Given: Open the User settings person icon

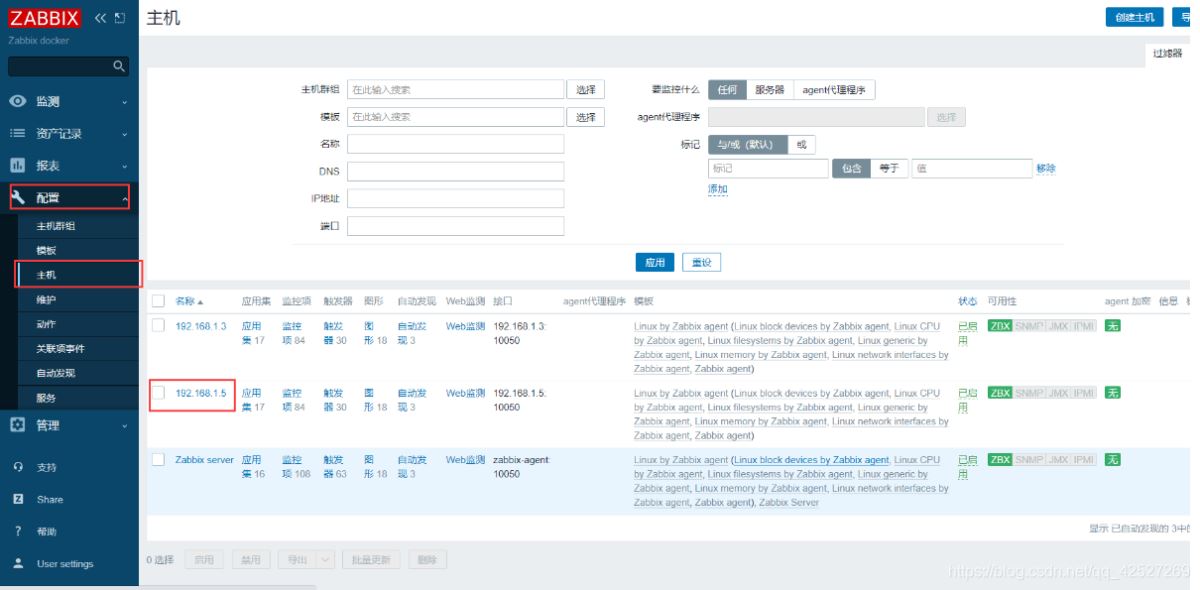Looking at the screenshot, I should tap(17, 563).
